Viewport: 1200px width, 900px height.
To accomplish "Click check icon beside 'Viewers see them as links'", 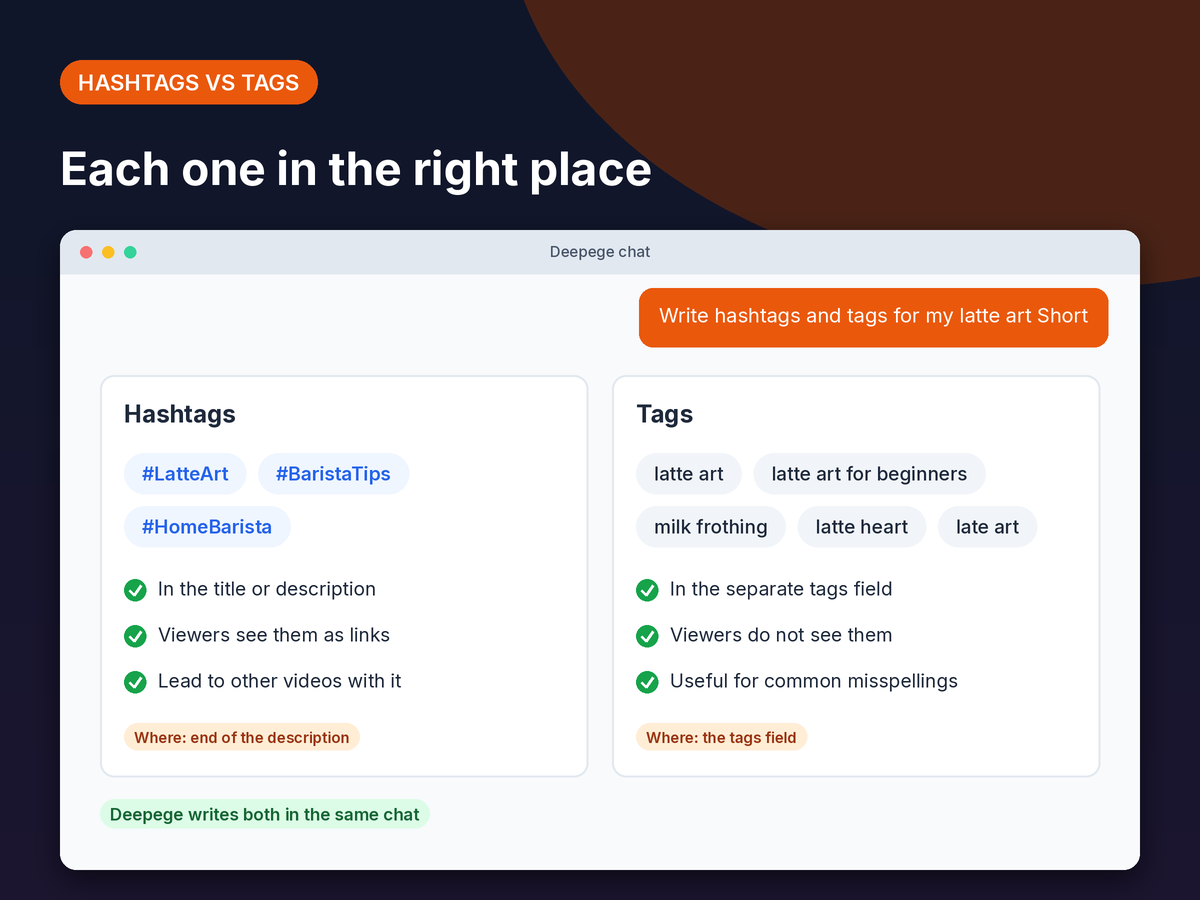I will coord(135,636).
